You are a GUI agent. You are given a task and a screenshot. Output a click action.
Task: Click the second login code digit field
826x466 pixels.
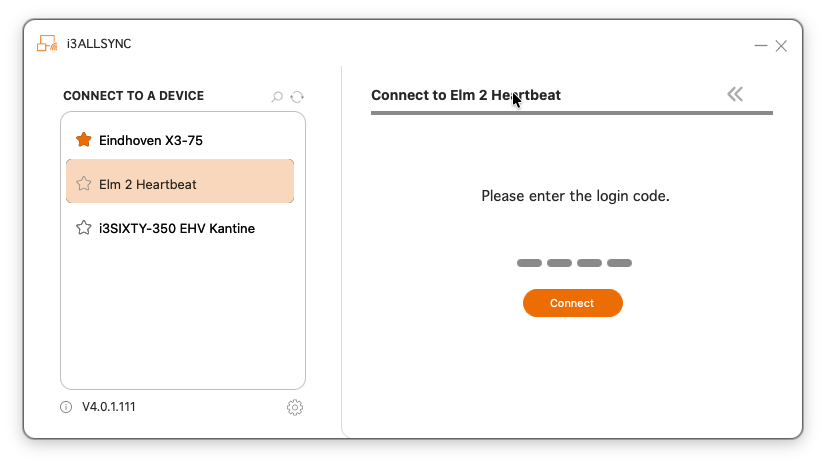(559, 263)
